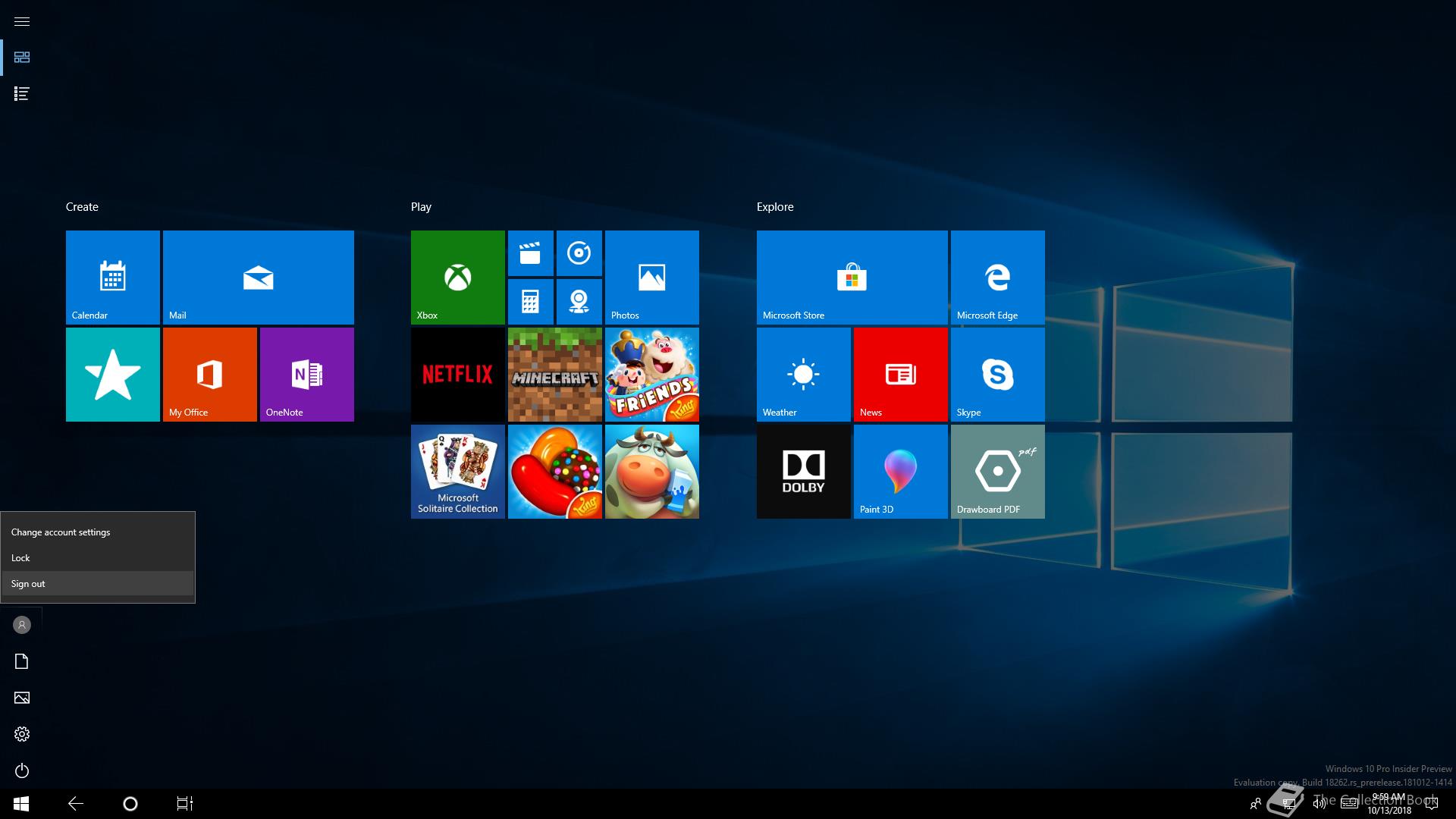1456x819 pixels.
Task: Select Change account settings
Action: pyautogui.click(x=98, y=532)
